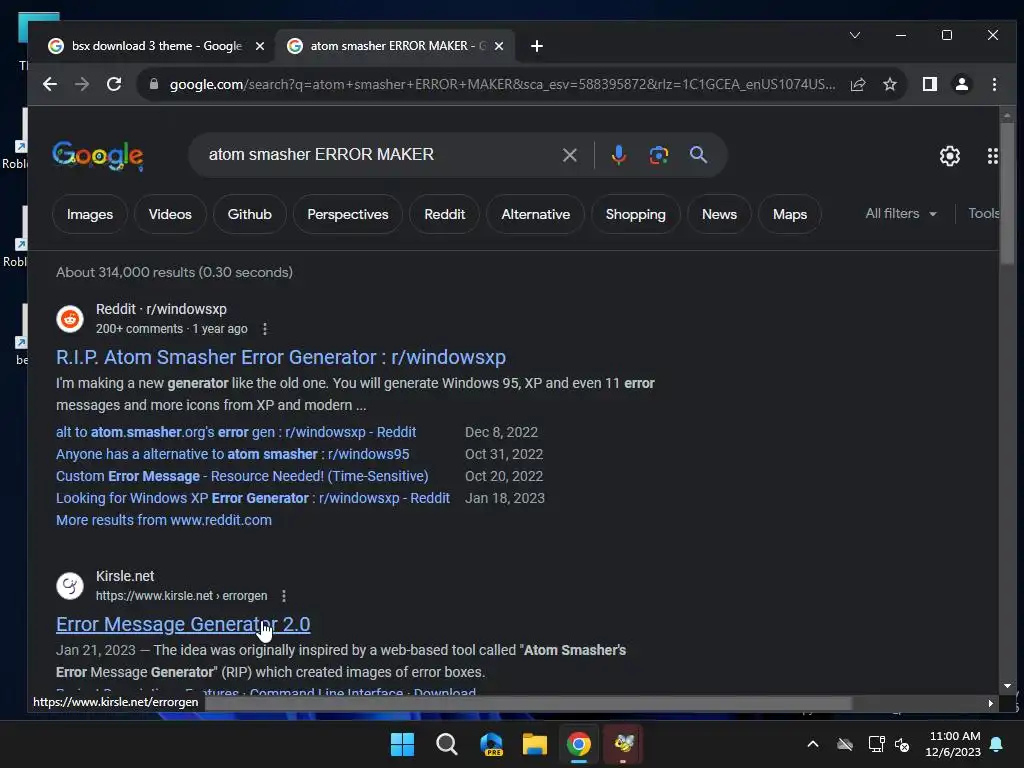
Task: Open Google quick settings gear
Action: click(x=950, y=155)
